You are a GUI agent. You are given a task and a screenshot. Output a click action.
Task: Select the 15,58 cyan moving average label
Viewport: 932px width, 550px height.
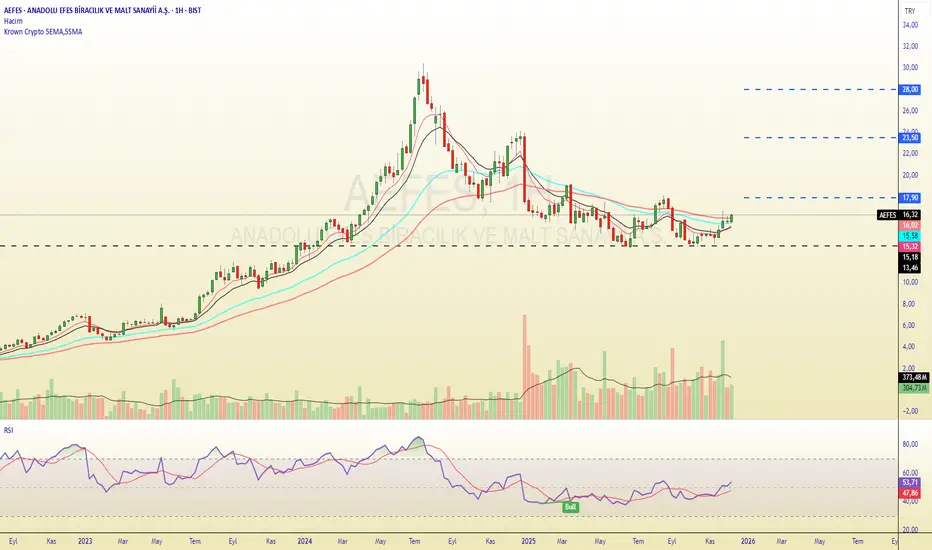(910, 236)
